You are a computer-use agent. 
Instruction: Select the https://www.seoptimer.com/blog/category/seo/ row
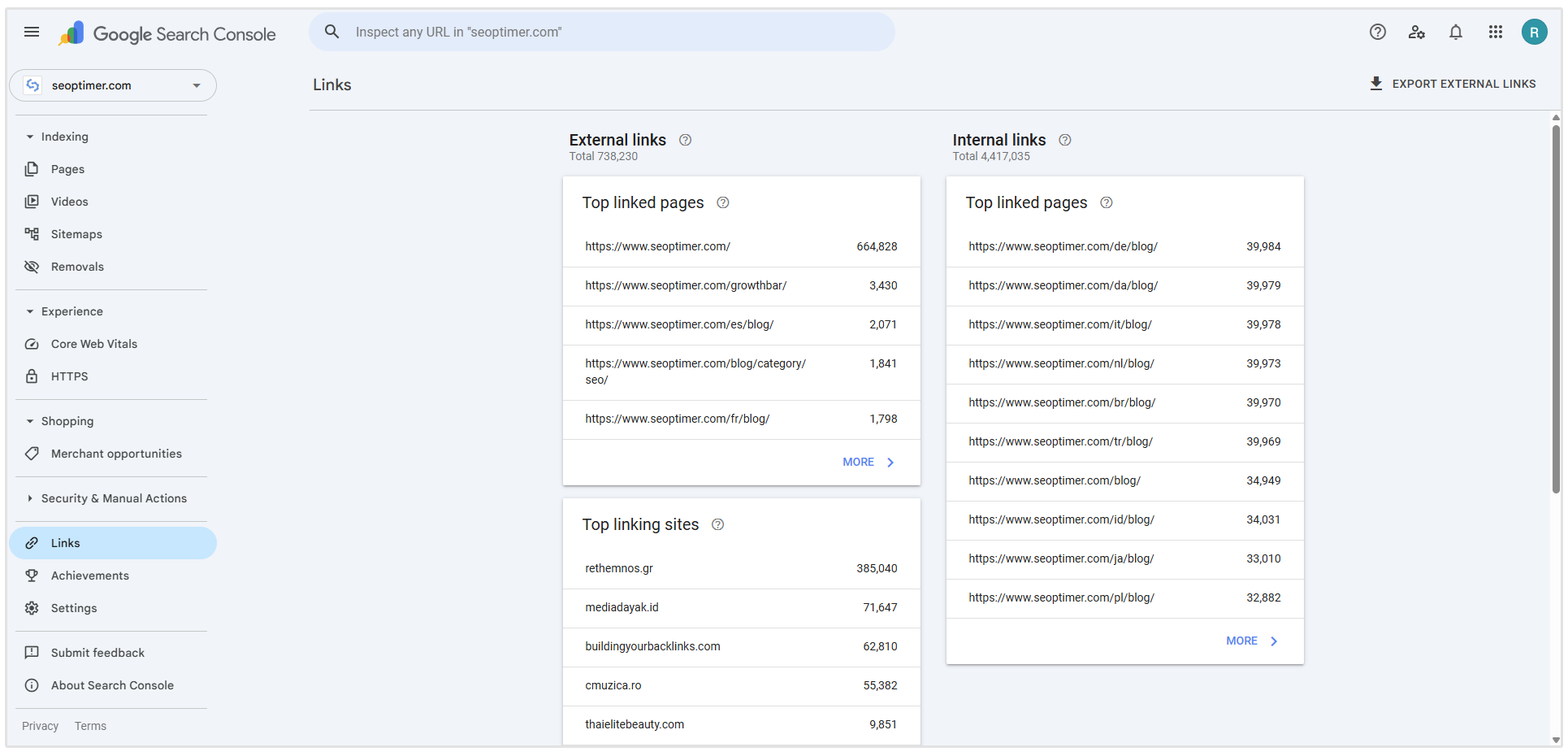click(x=742, y=371)
